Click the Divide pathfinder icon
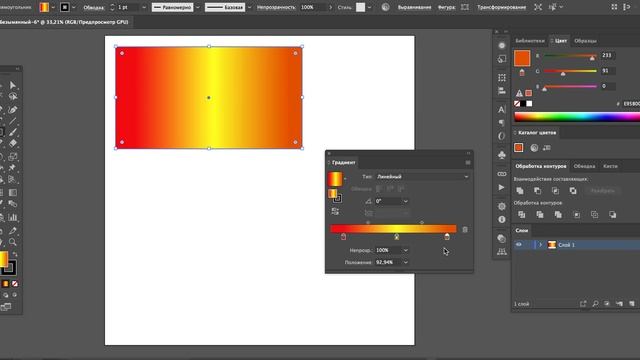640x360 pixels. (522, 215)
